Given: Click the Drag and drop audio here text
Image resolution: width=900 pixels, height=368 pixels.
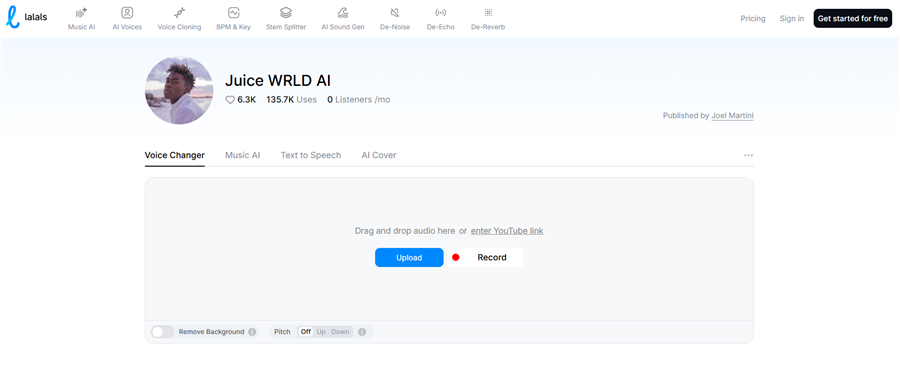Looking at the screenshot, I should click(405, 231).
